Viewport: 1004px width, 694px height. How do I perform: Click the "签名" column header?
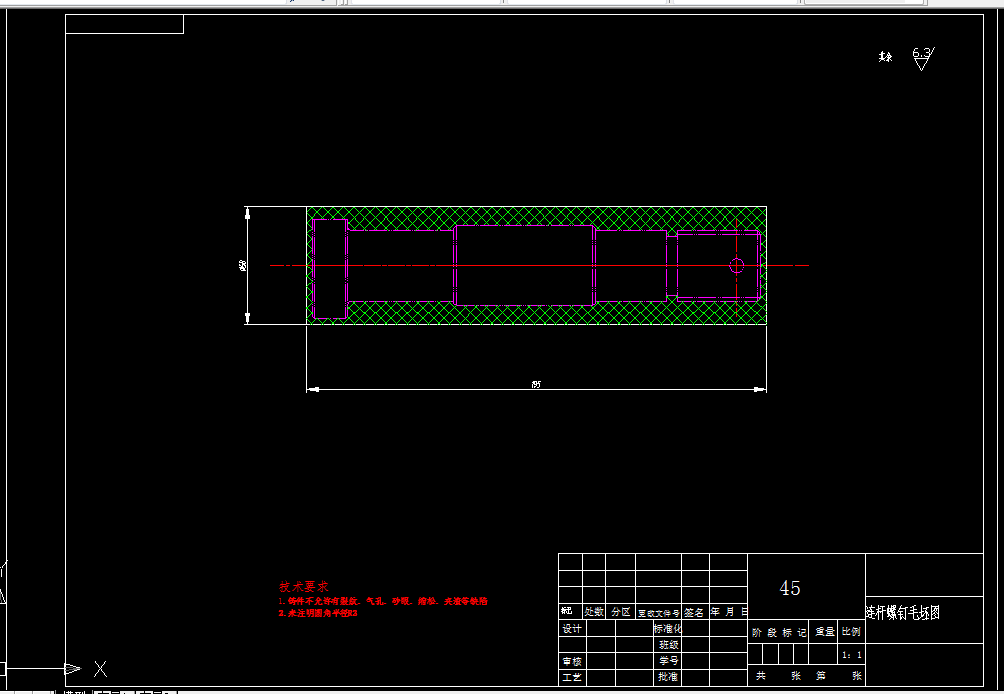point(694,612)
